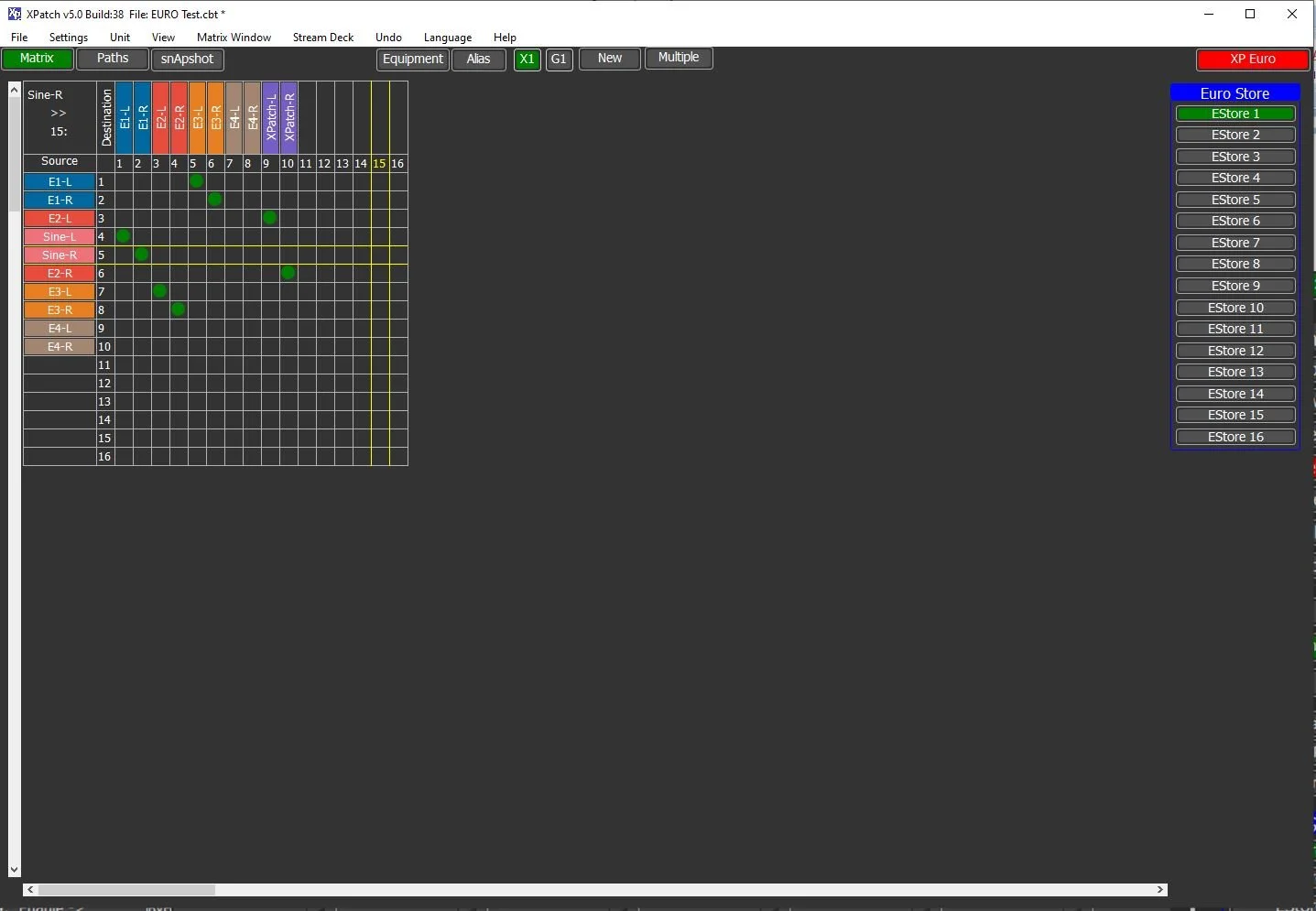Select destination column XPatch-R
The height and width of the screenshot is (911, 1316).
click(x=288, y=118)
